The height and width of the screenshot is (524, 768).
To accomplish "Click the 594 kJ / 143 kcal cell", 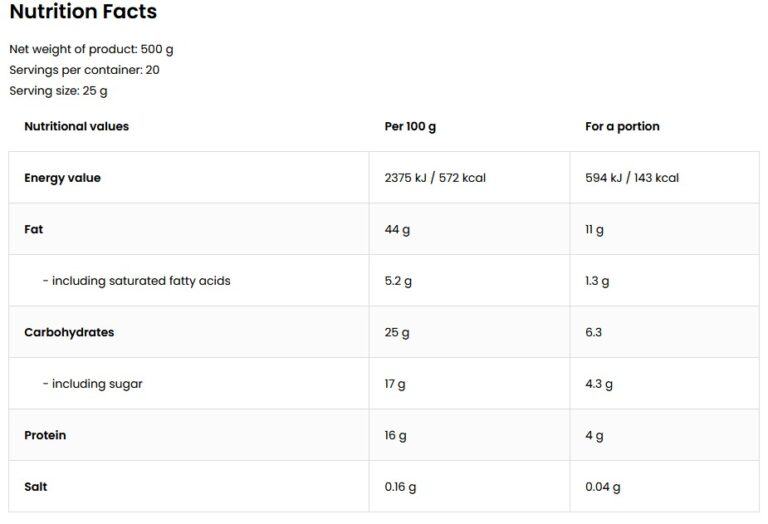I will click(x=632, y=178).
